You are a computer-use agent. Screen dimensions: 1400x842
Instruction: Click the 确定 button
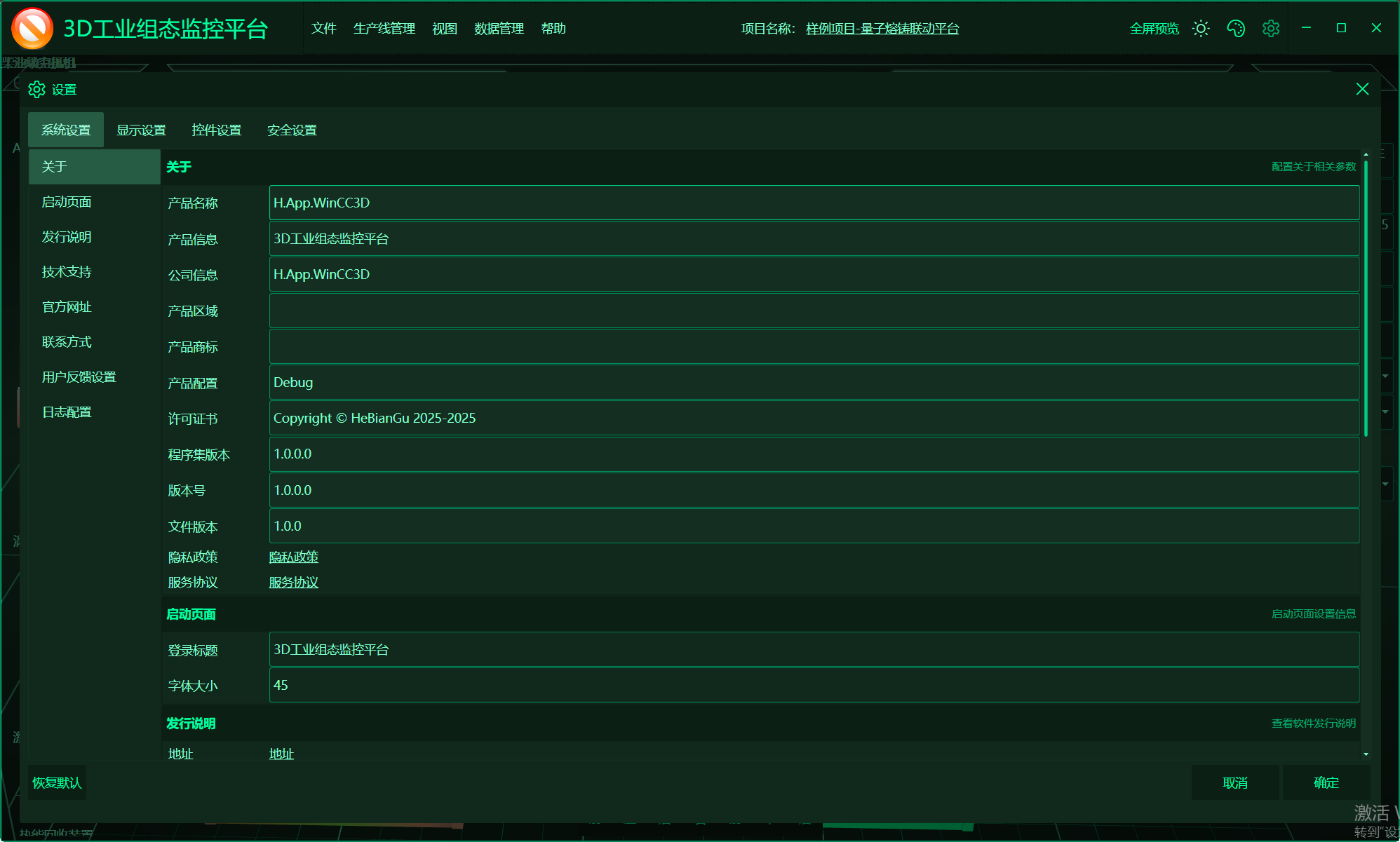pos(1326,782)
